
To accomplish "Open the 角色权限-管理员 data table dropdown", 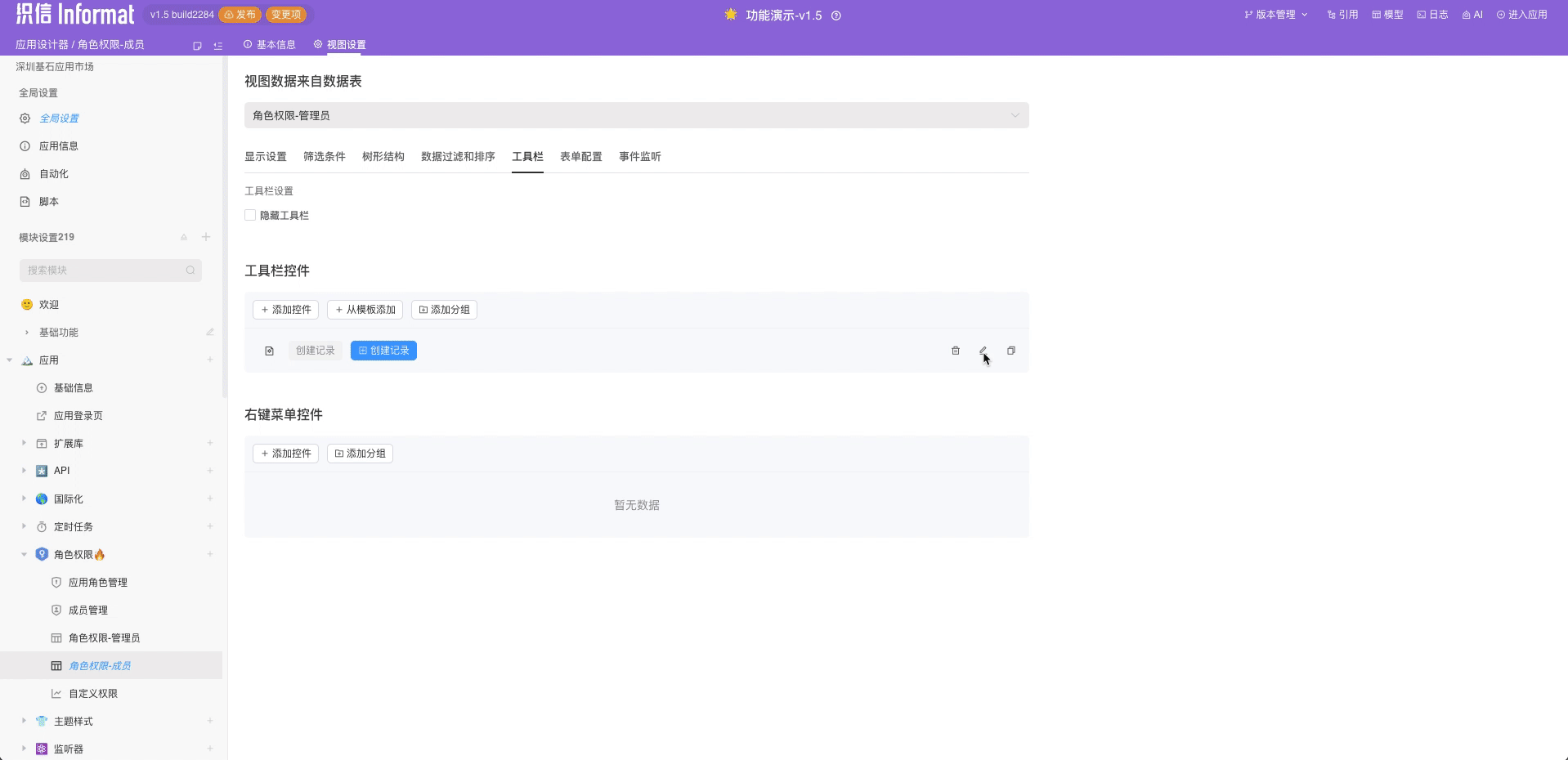I will point(636,115).
